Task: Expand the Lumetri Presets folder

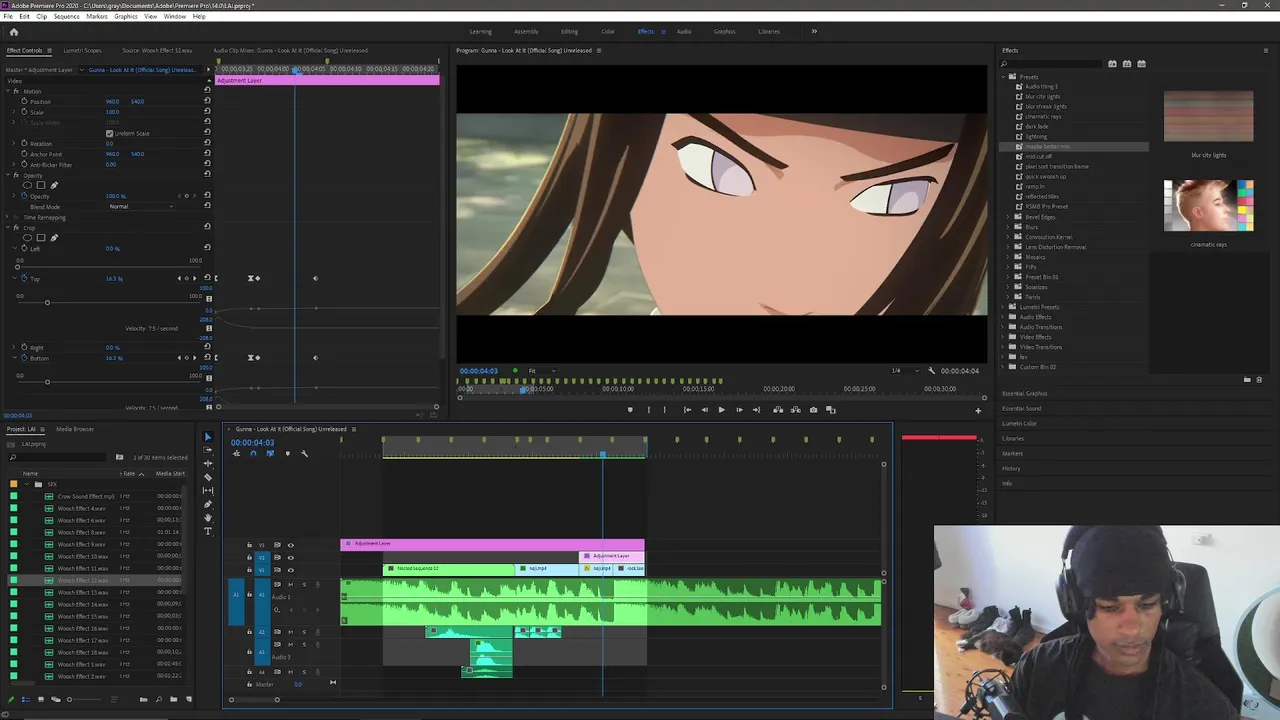Action: [1004, 307]
